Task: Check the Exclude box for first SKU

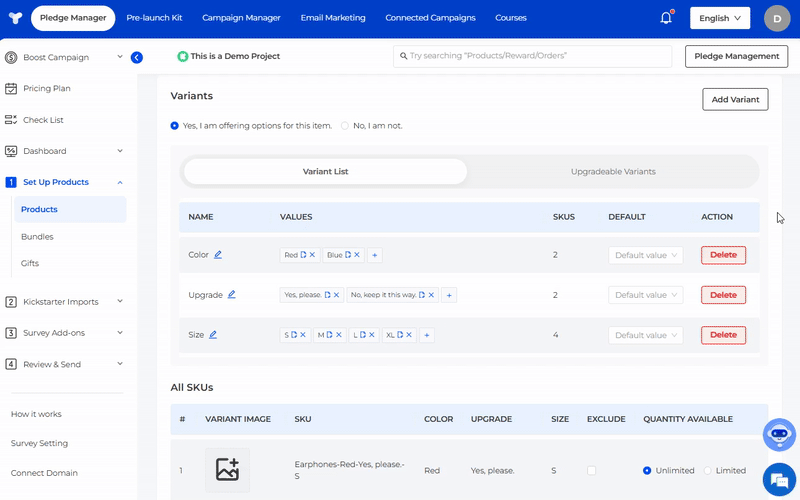Action: point(592,470)
